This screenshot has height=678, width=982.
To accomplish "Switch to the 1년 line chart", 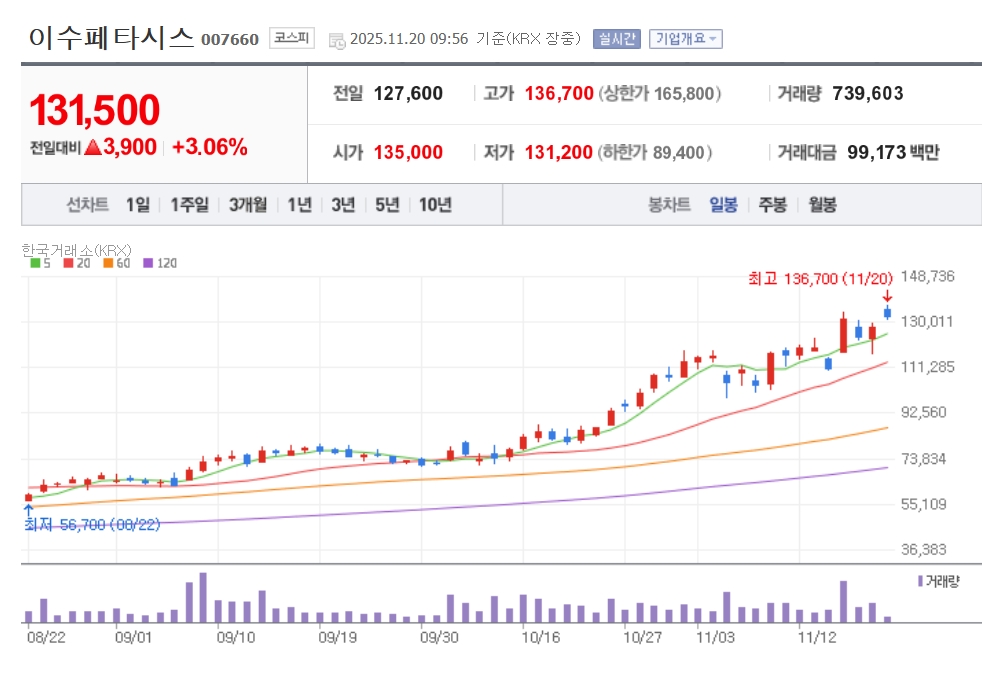I will [x=299, y=205].
